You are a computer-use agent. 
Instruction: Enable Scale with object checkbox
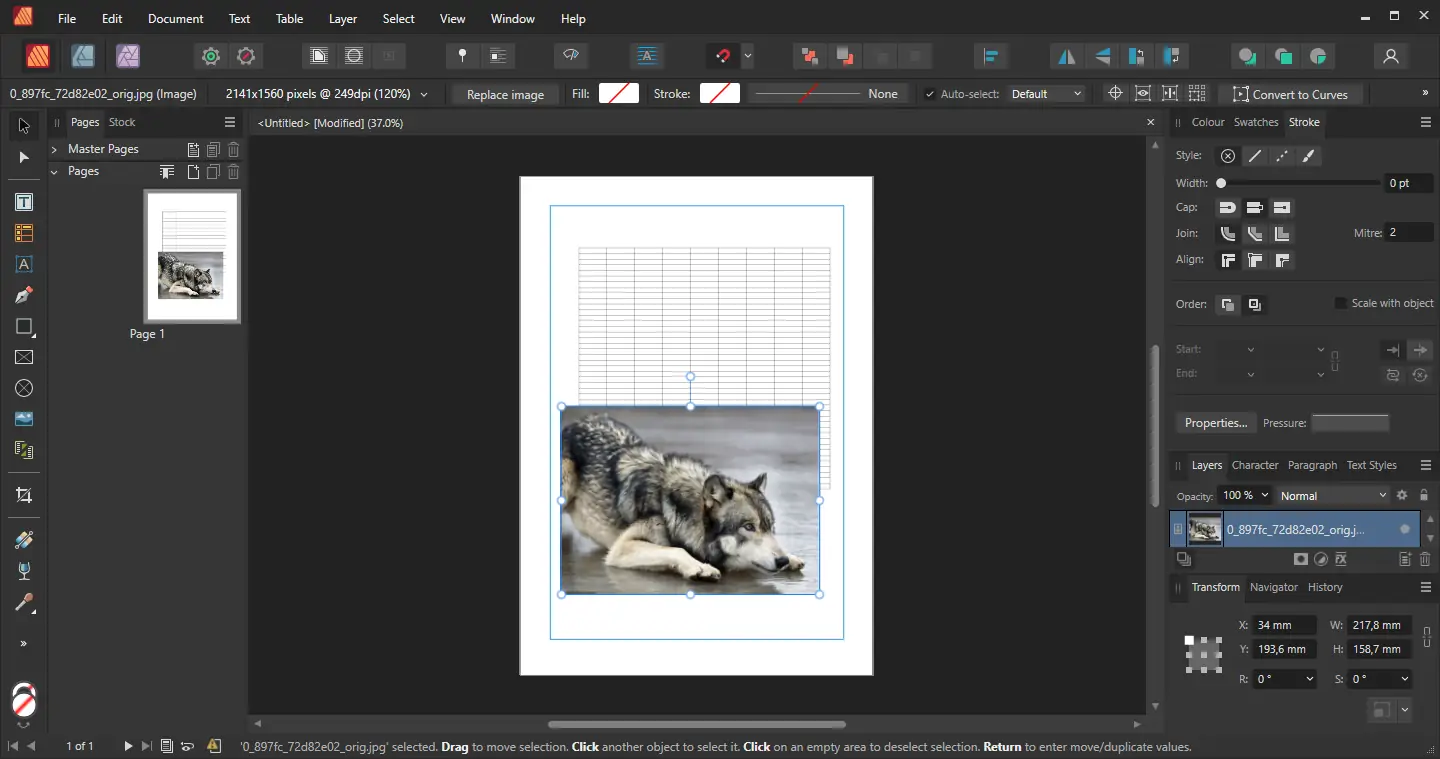[x=1340, y=303]
